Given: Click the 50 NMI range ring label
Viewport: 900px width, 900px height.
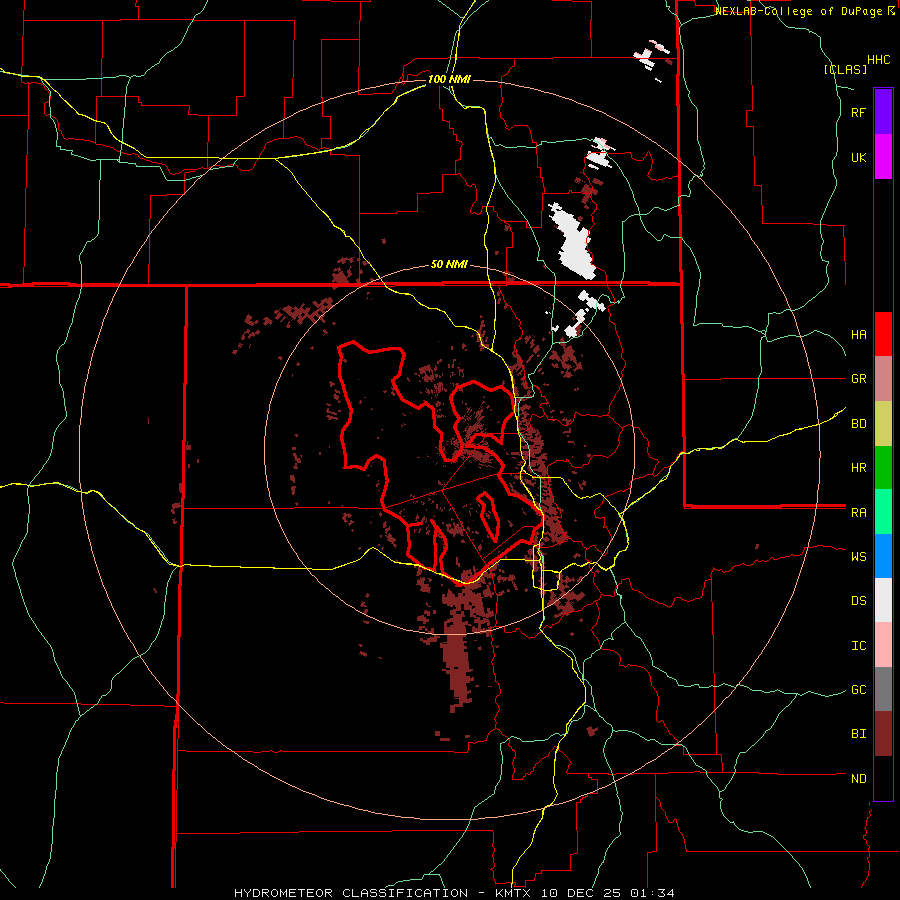Looking at the screenshot, I should point(449,265).
